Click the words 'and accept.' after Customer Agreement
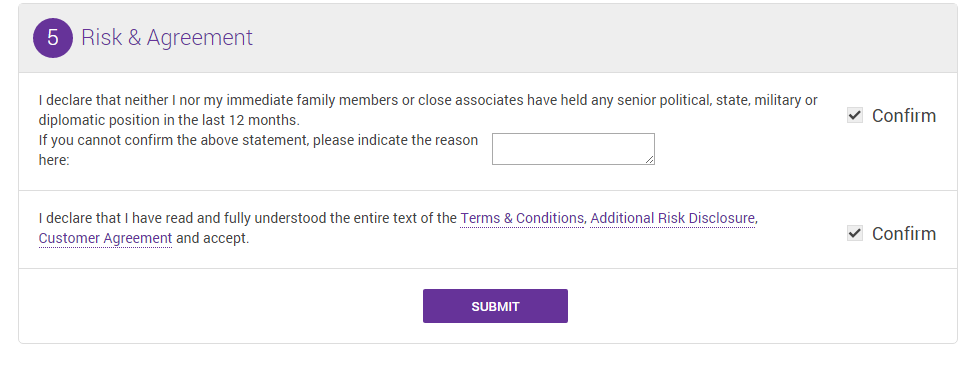 [x=213, y=238]
